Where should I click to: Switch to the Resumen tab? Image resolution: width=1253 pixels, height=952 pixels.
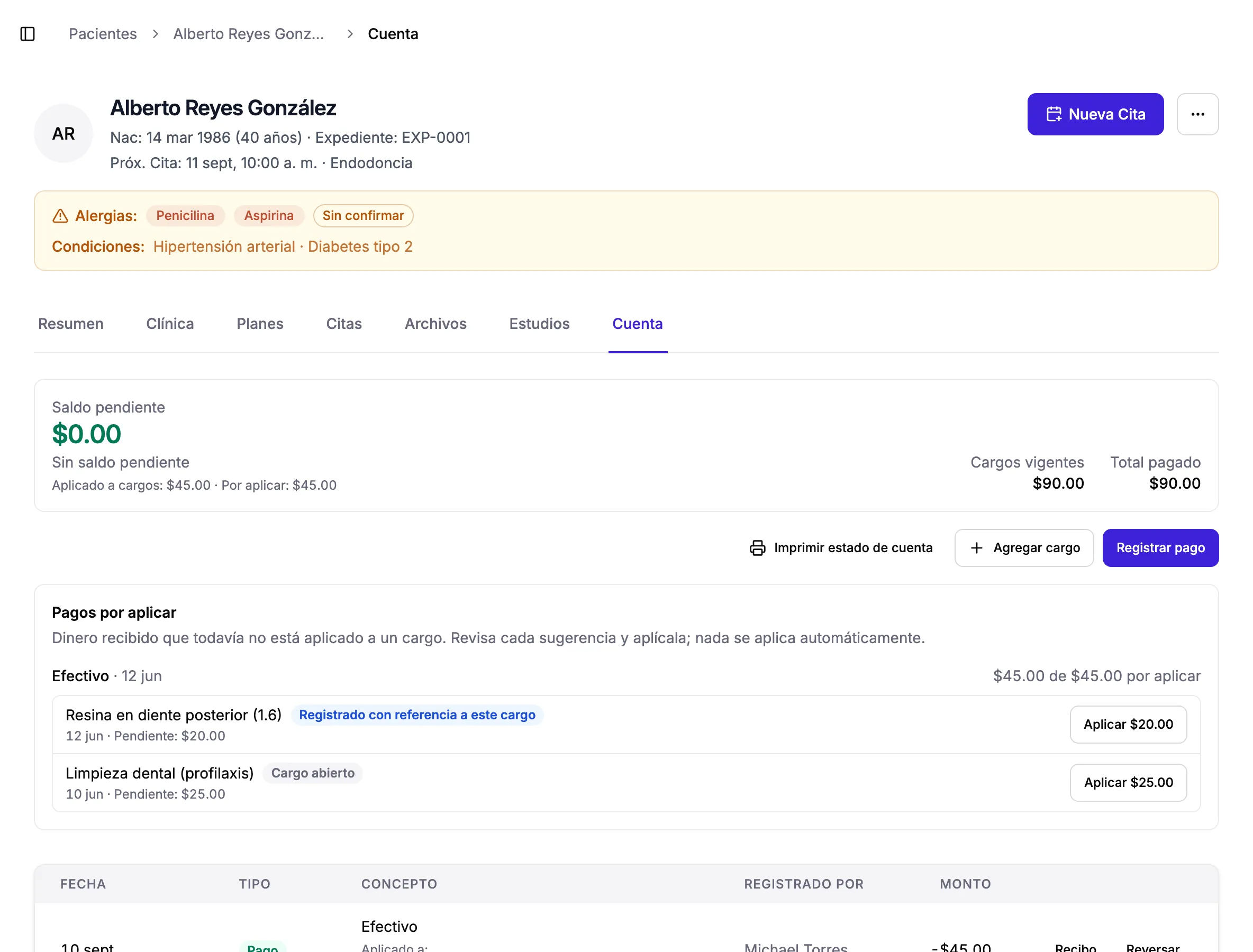(x=71, y=324)
